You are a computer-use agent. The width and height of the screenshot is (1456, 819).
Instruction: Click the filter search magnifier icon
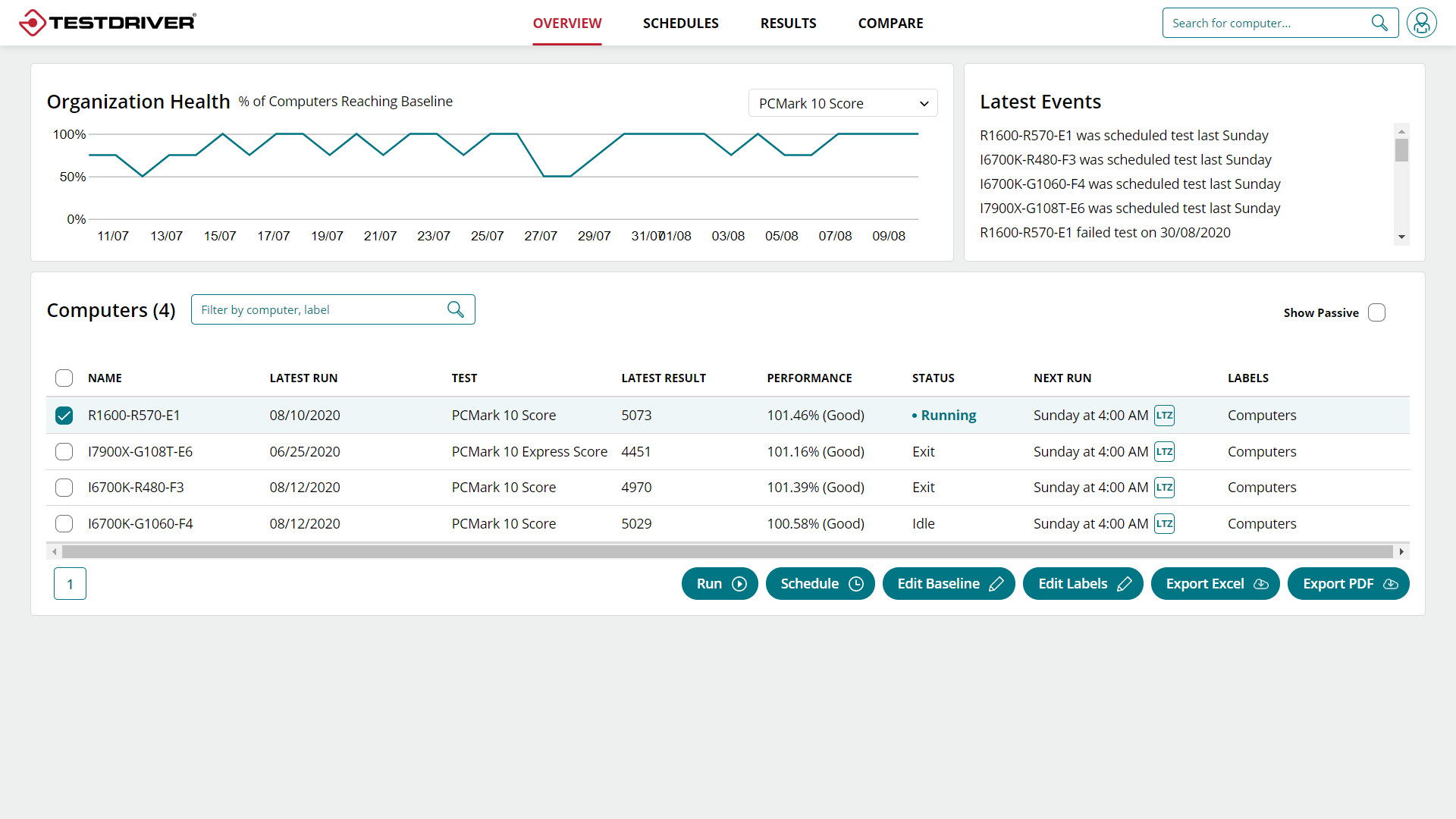pyautogui.click(x=456, y=309)
